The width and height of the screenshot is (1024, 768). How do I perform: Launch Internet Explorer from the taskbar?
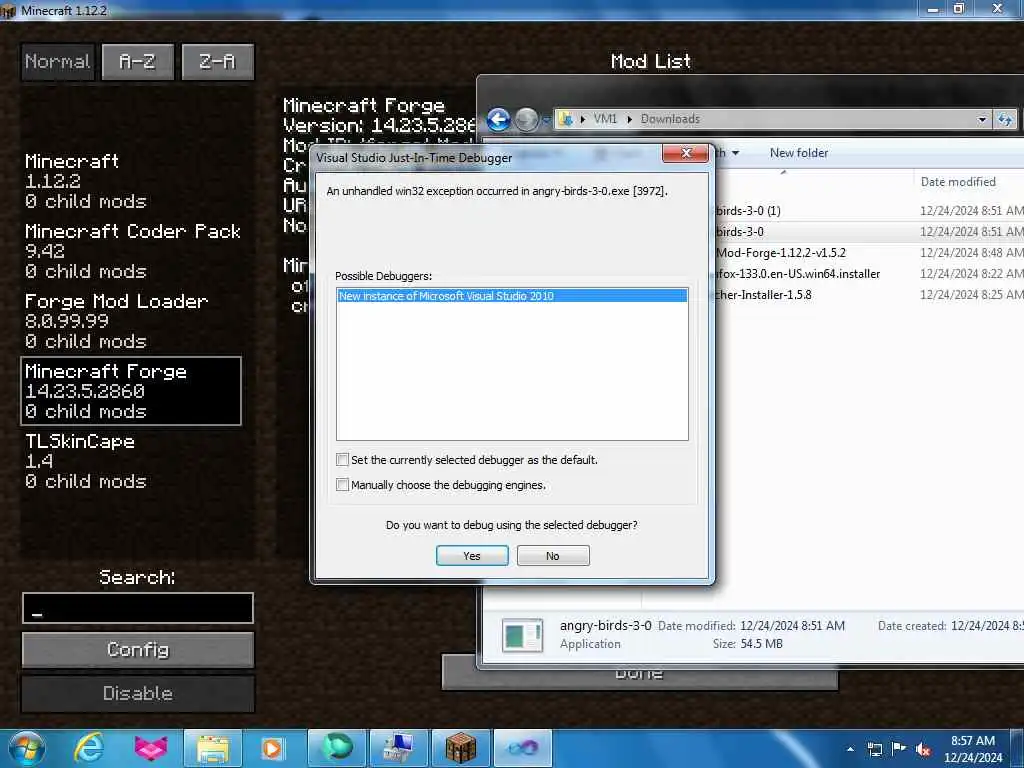(x=89, y=748)
